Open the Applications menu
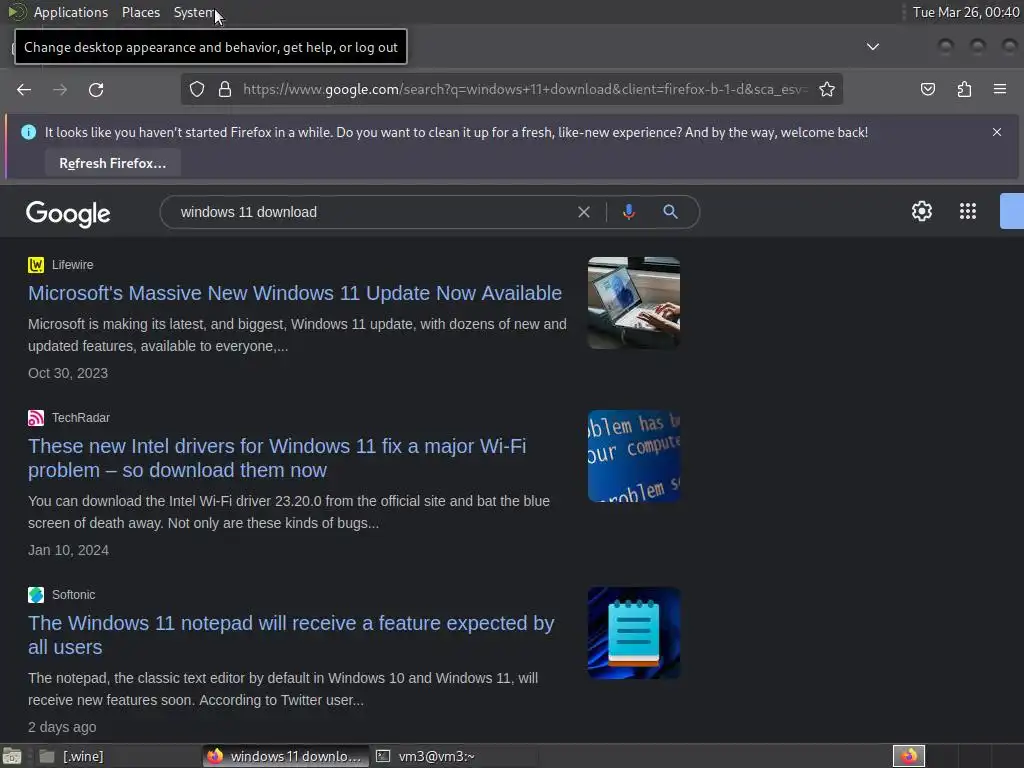1024x768 pixels. (x=71, y=12)
